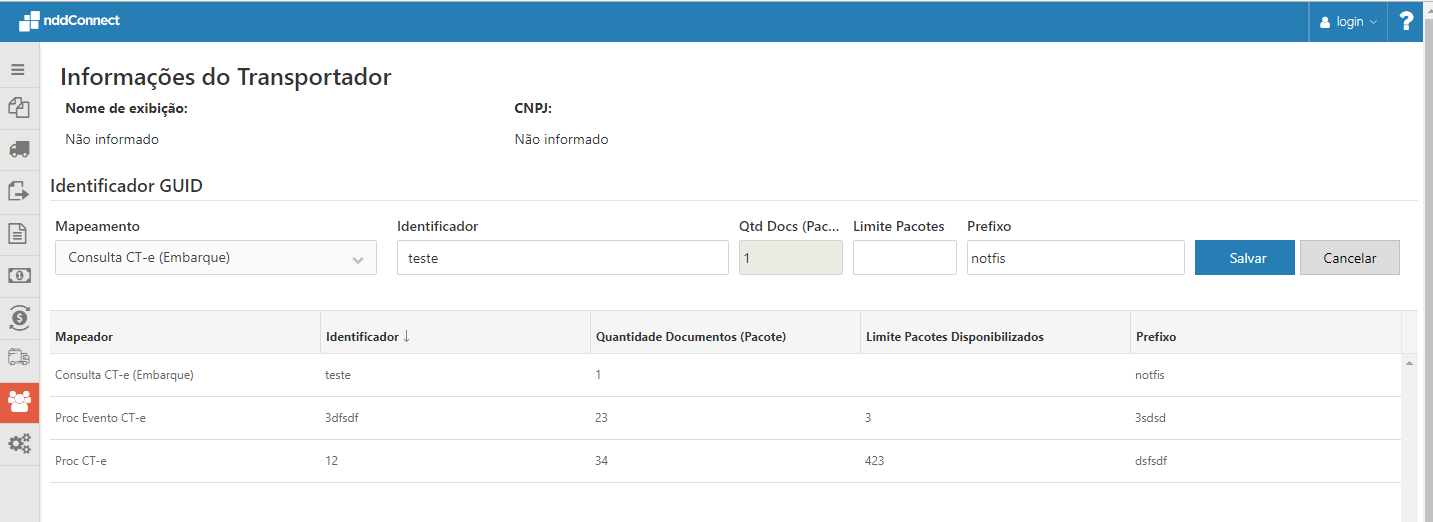Open the dollar refresh icon in sidebar
Image resolution: width=1433 pixels, height=522 pixels.
pos(18,317)
